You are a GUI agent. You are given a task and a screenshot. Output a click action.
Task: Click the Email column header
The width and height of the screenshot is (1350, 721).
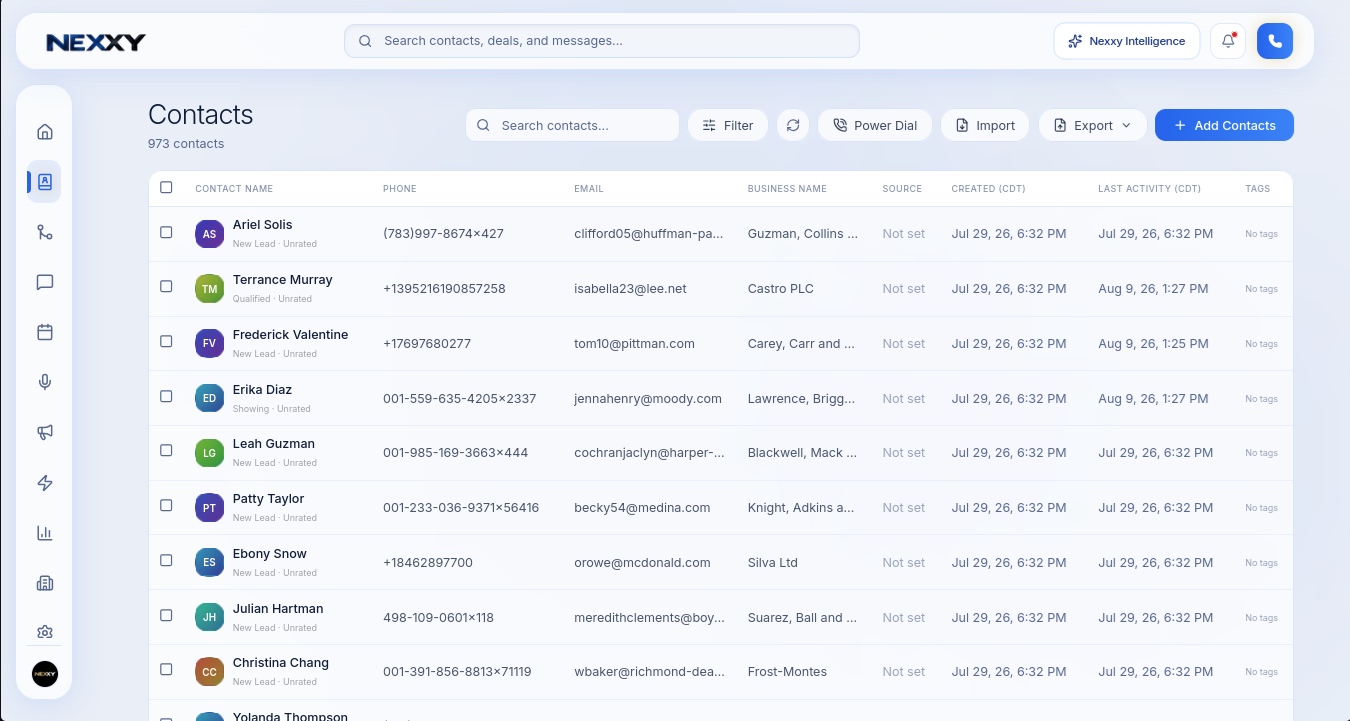coord(589,188)
